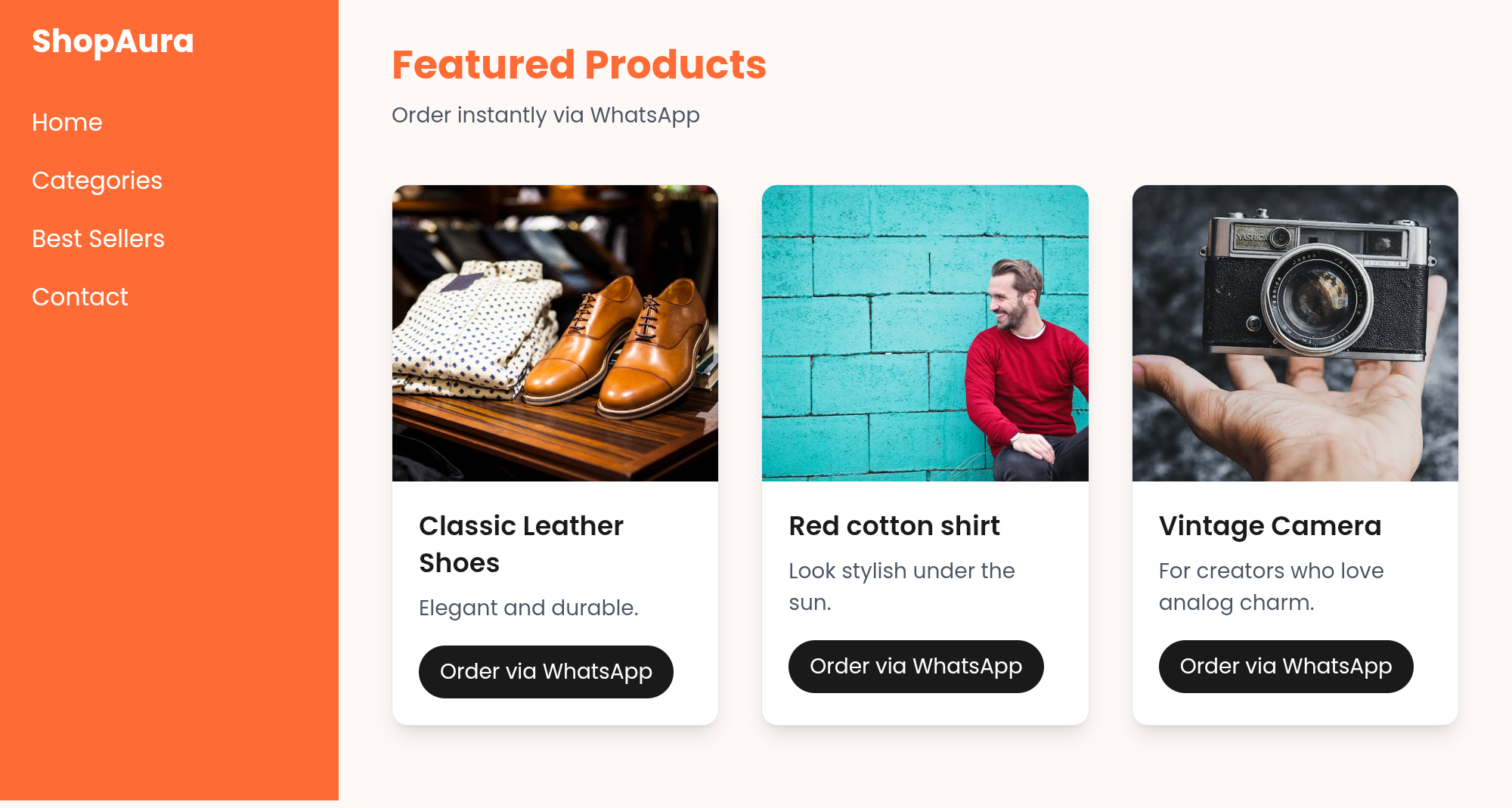Viewport: 1512px width, 808px height.
Task: Click the Red cotton shirt title
Action: tap(894, 526)
